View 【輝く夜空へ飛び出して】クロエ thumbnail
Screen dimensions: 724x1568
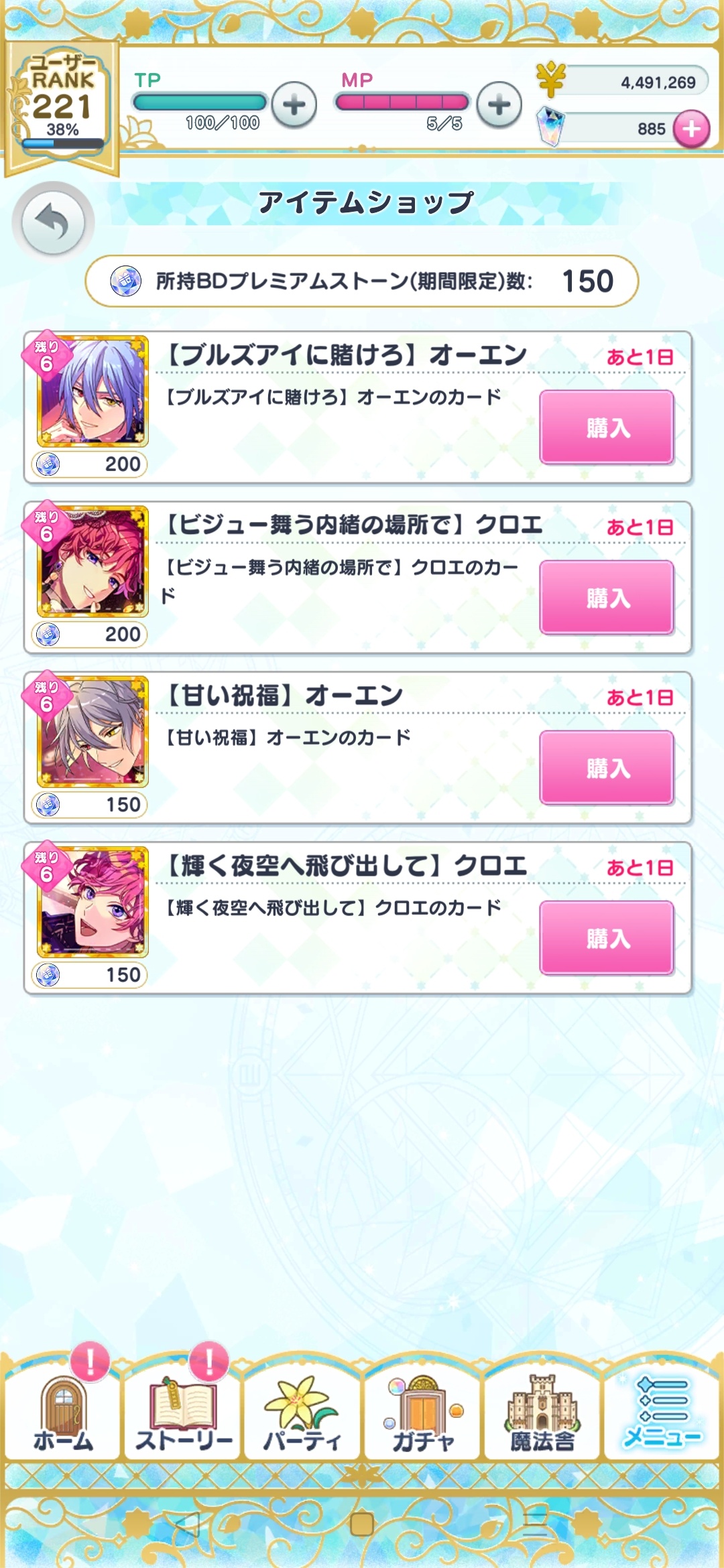[x=93, y=902]
